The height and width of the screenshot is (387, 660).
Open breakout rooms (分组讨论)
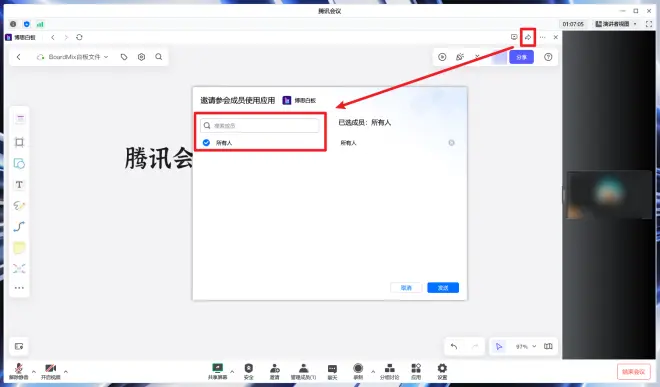(x=389, y=371)
